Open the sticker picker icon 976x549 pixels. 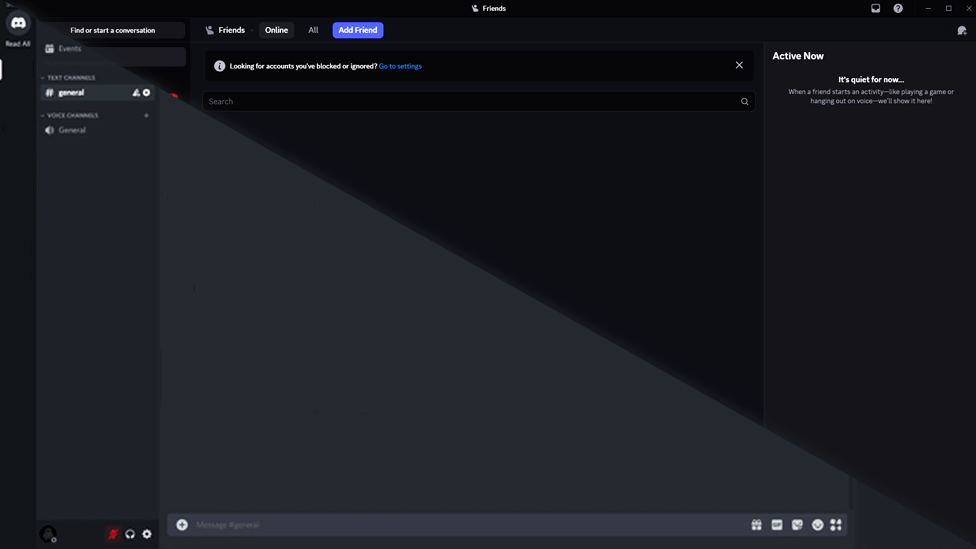[797, 525]
